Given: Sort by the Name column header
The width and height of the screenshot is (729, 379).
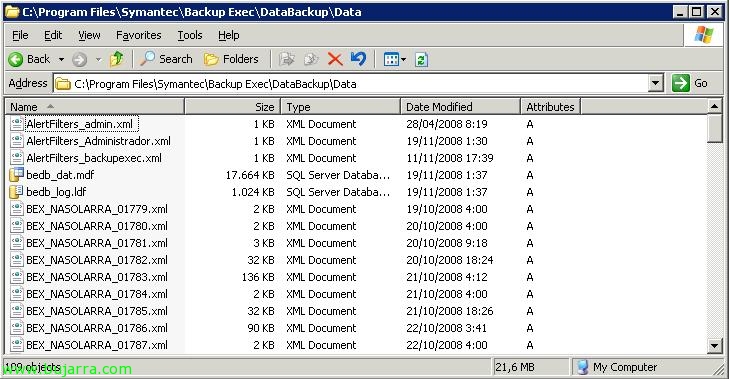Looking at the screenshot, I should click(x=95, y=107).
